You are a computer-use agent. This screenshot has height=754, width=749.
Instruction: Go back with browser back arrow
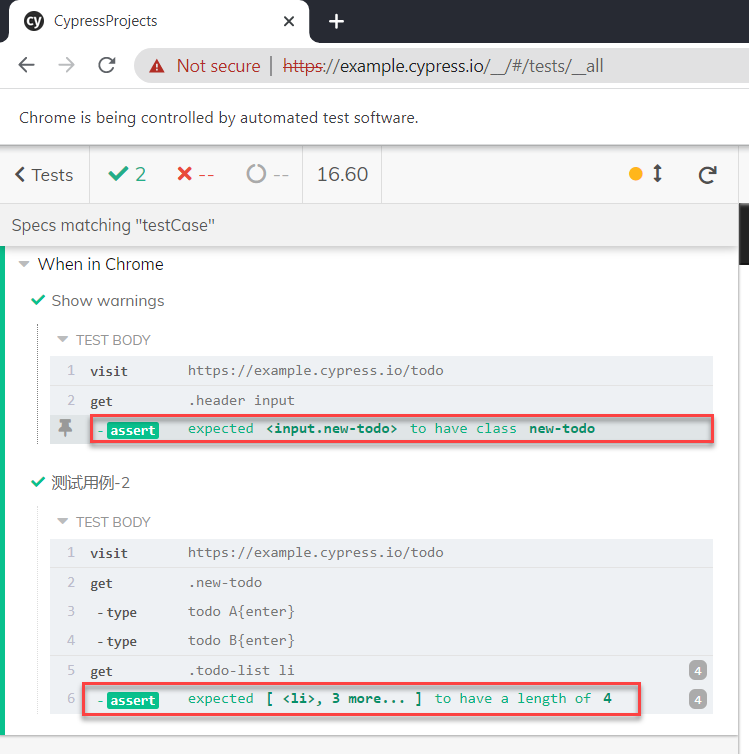click(x=26, y=65)
